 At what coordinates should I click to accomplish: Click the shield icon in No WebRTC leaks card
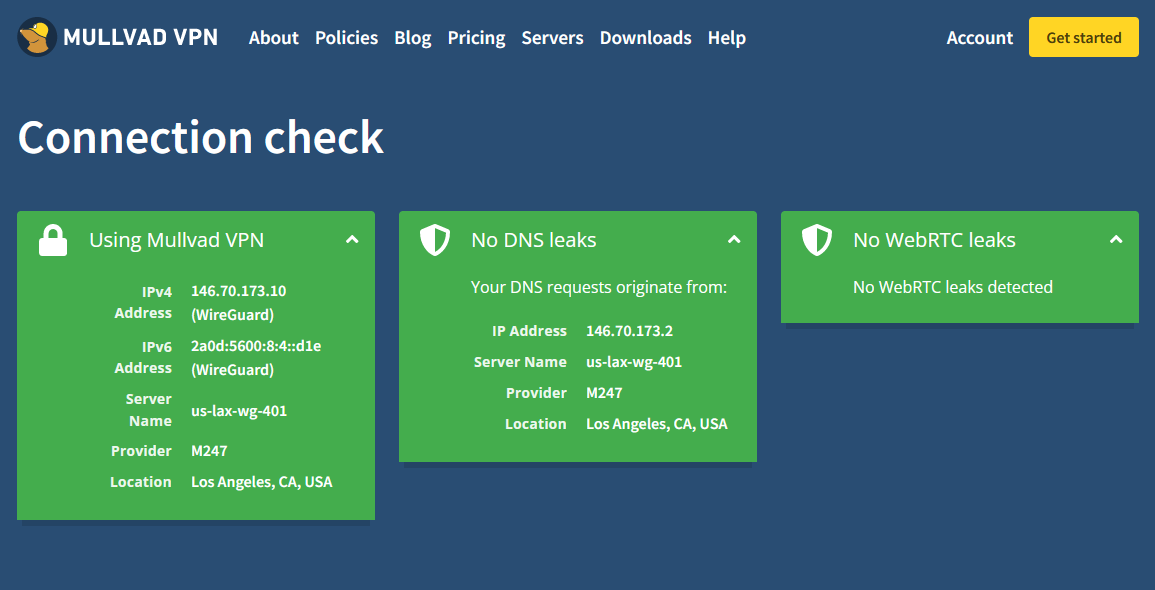[x=817, y=240]
